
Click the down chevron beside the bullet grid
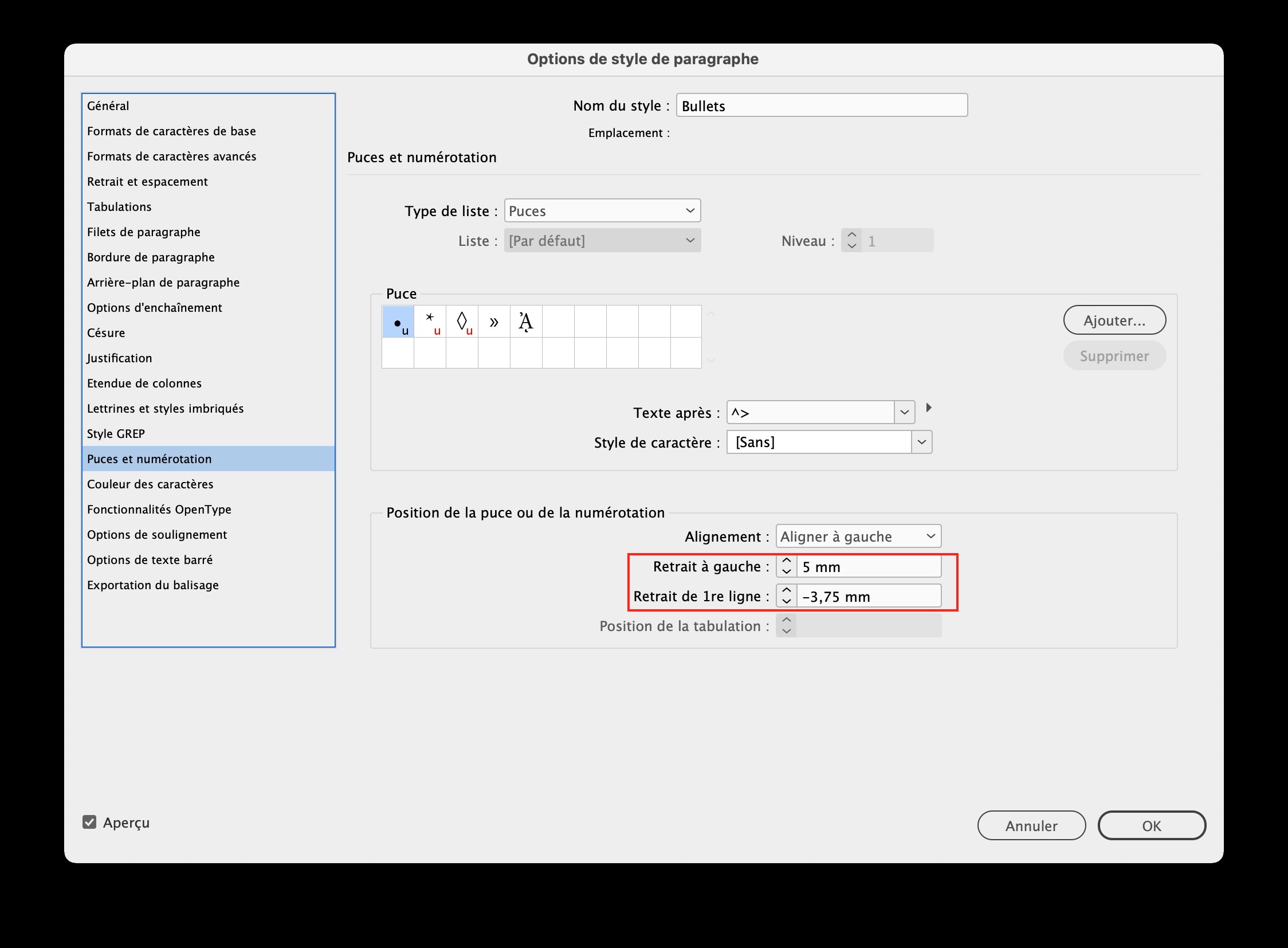(x=712, y=361)
